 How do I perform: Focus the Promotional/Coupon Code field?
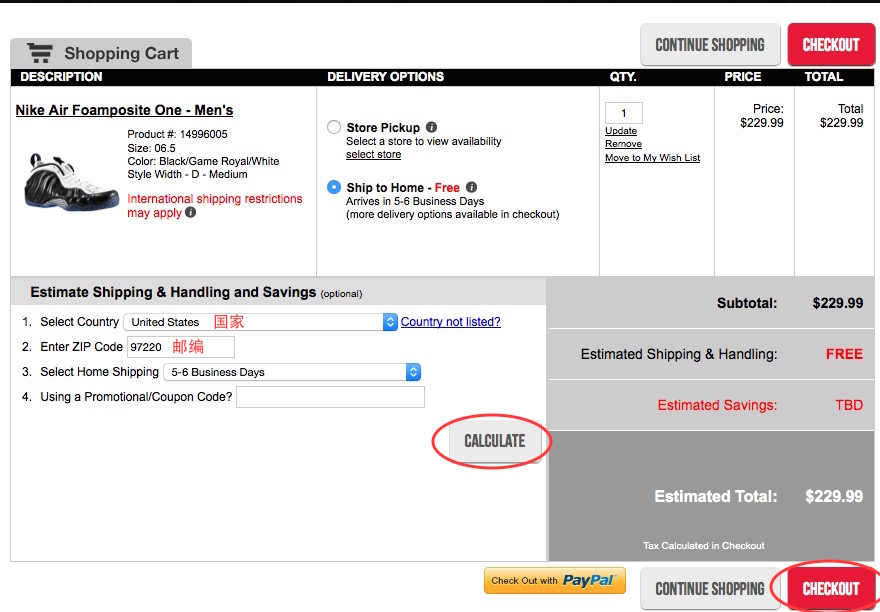[330, 397]
